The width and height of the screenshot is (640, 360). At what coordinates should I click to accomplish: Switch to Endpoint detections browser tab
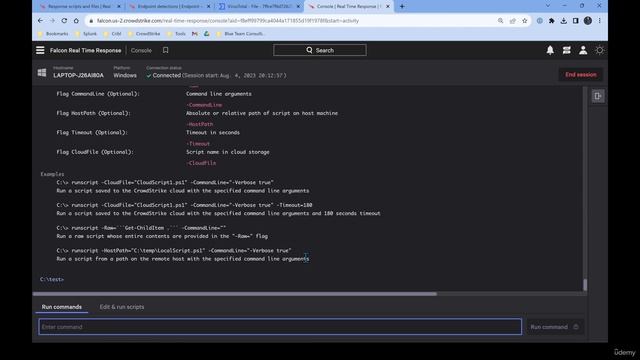(169, 7)
